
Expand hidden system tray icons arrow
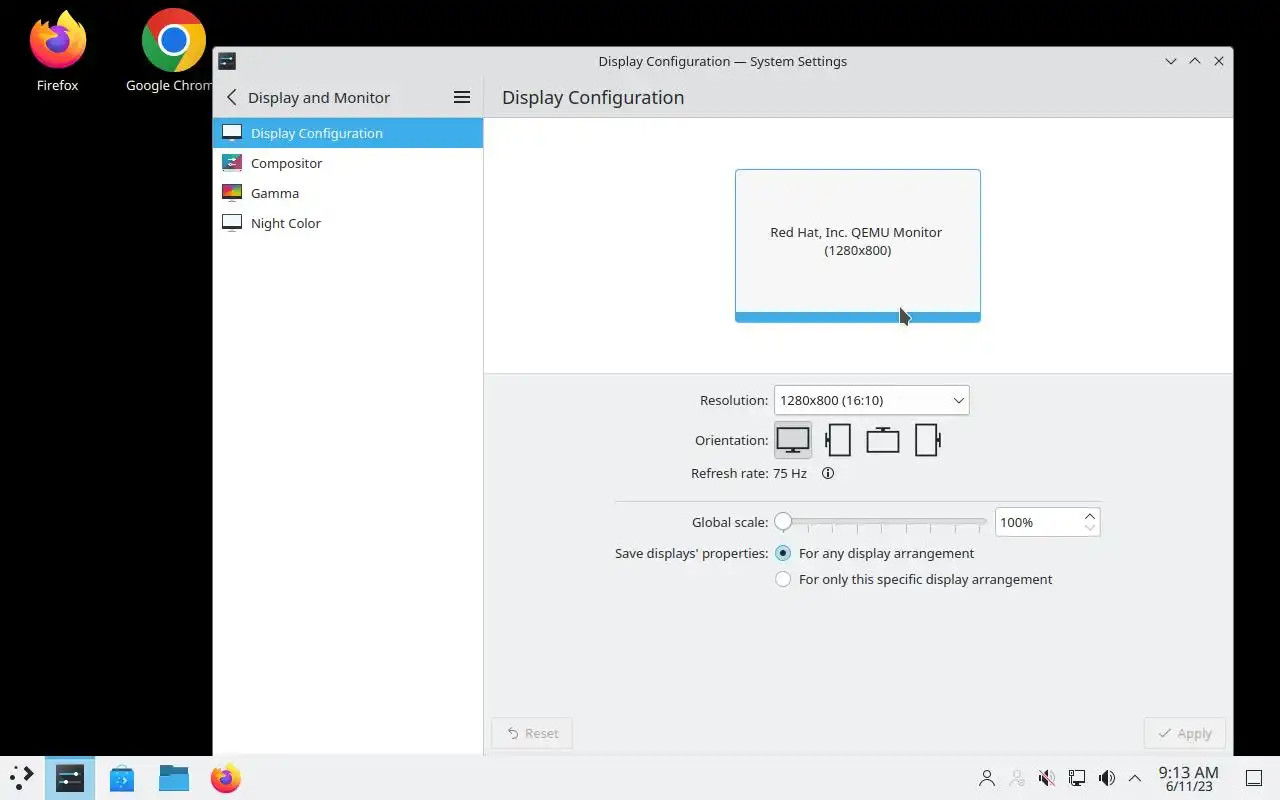click(1135, 778)
